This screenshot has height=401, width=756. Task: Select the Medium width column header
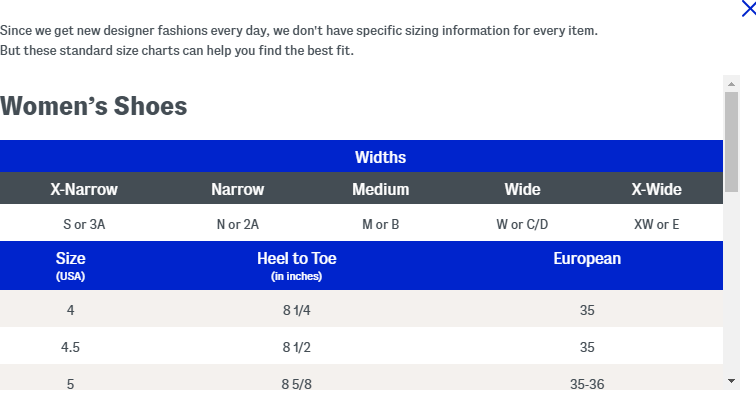(380, 189)
